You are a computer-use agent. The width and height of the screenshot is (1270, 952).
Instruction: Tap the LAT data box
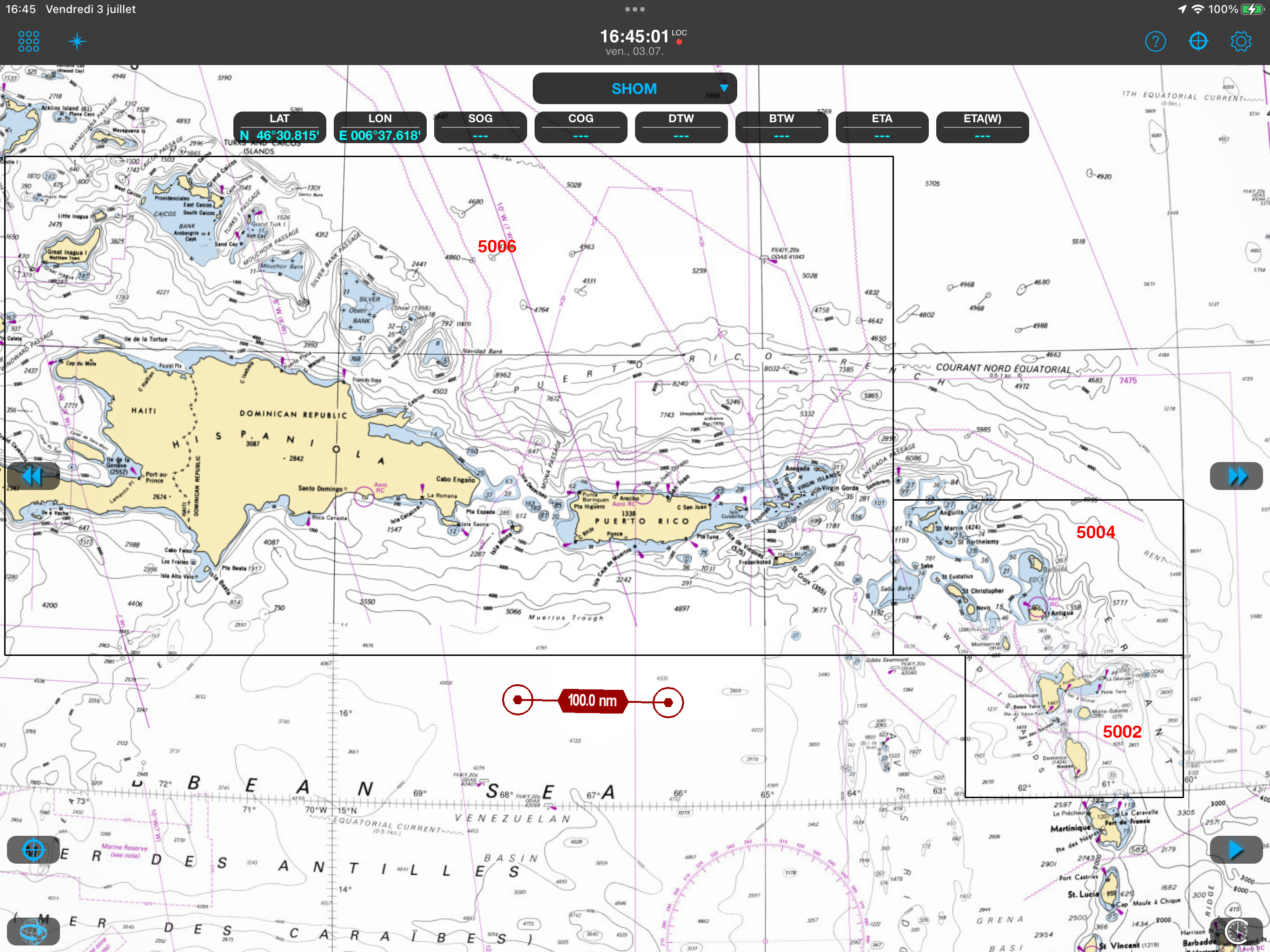tap(279, 127)
